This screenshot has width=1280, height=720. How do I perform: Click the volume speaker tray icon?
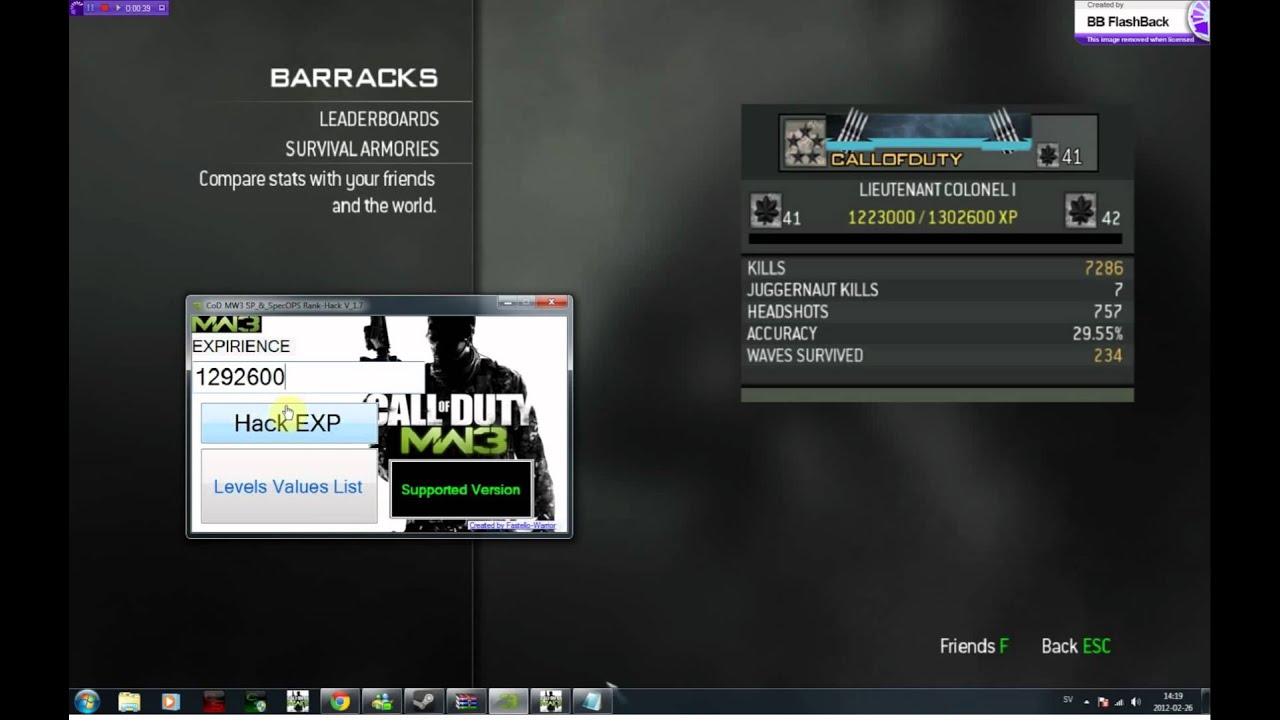click(1136, 702)
